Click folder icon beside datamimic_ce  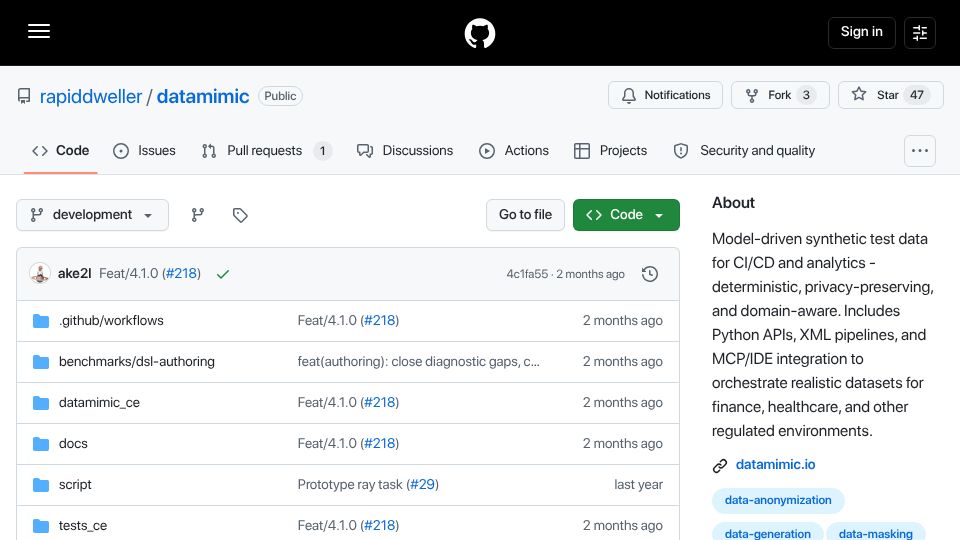(41, 403)
